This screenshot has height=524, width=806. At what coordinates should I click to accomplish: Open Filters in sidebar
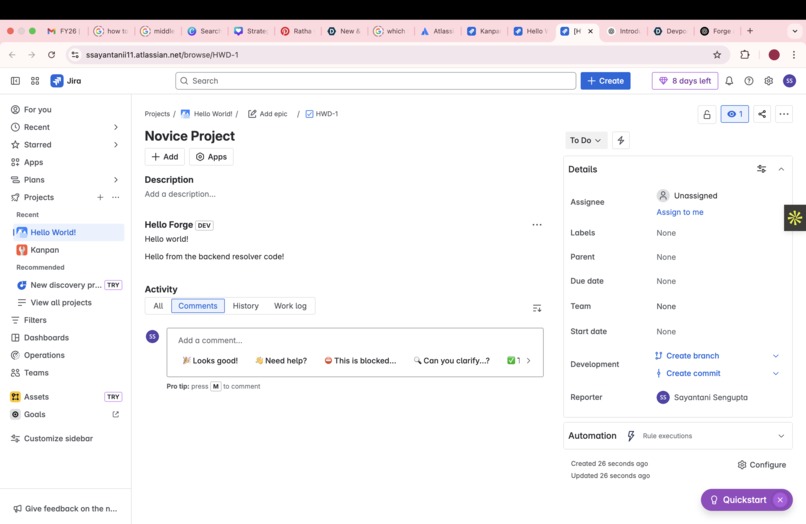point(66,320)
